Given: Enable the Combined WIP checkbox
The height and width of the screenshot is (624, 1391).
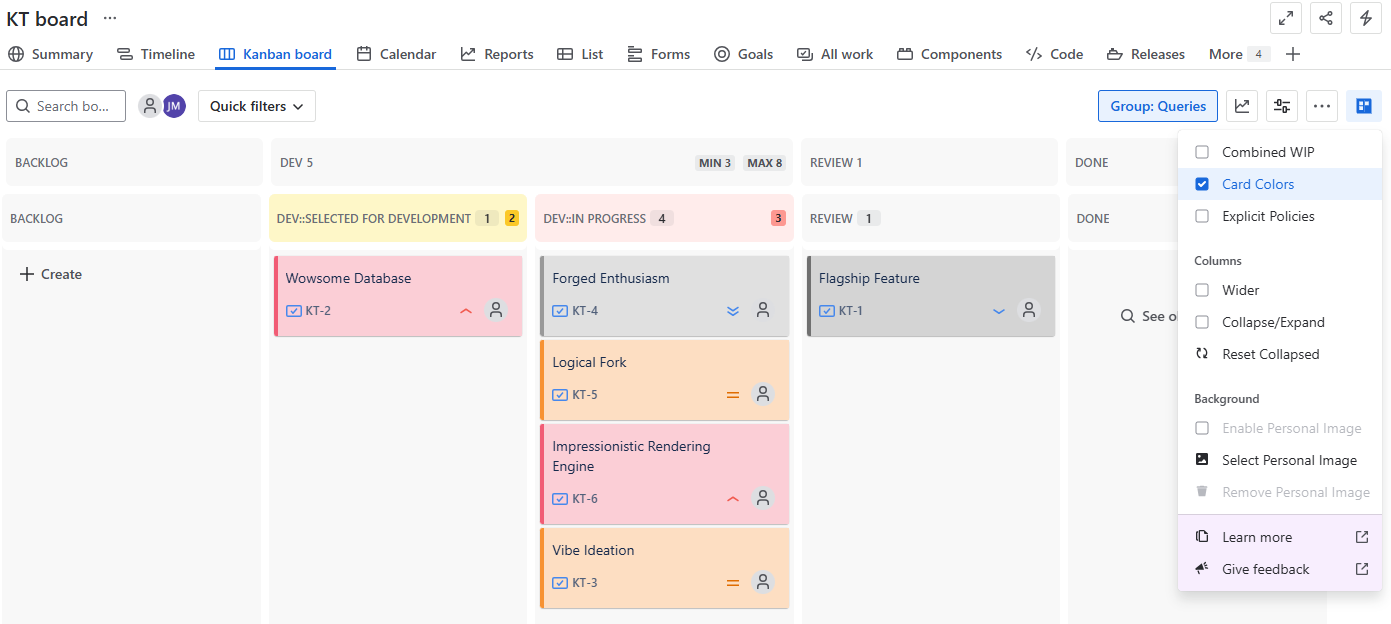Looking at the screenshot, I should pyautogui.click(x=1202, y=152).
